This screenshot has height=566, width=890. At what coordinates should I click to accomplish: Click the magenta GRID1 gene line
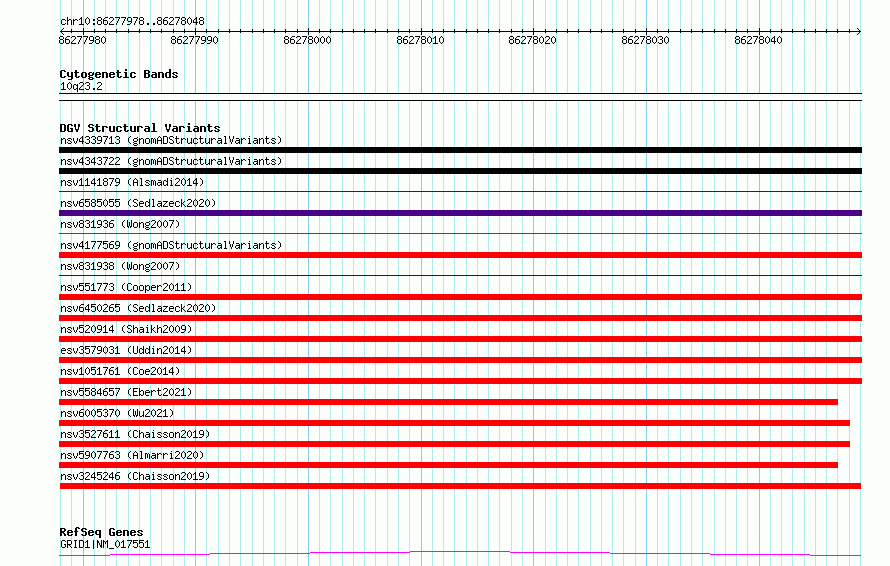(460, 554)
